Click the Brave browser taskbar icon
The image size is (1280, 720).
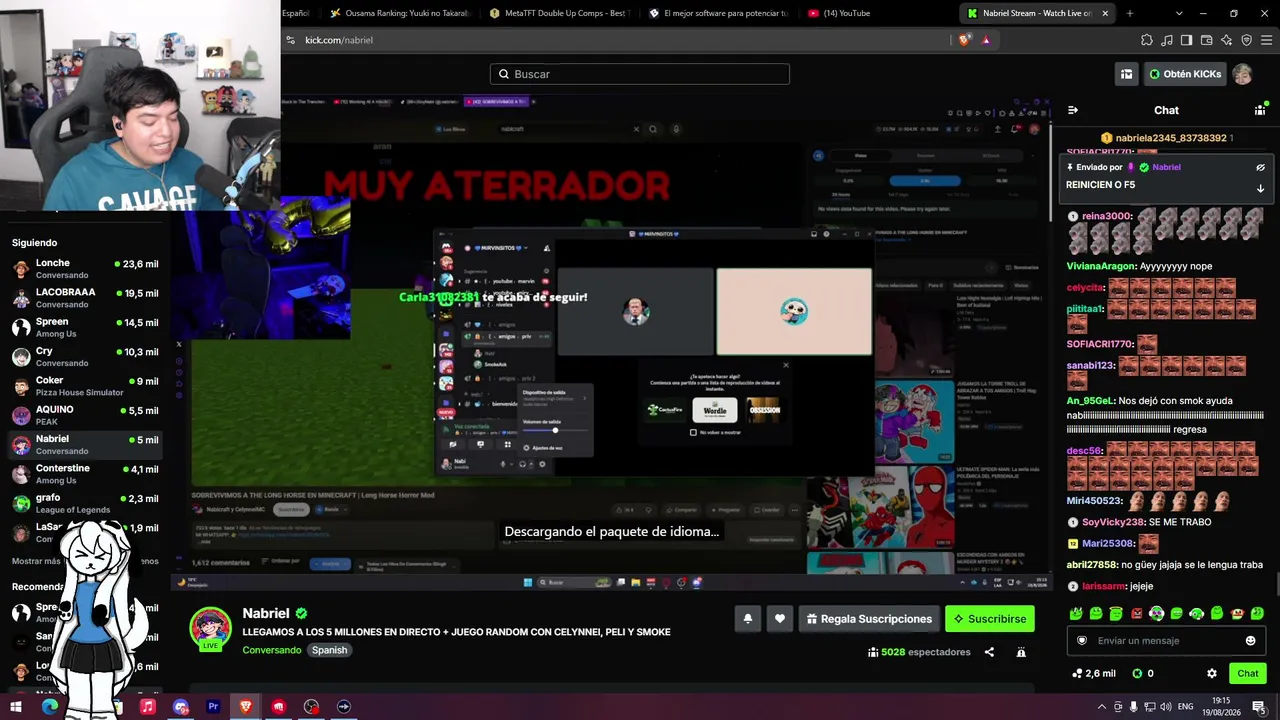tap(246, 707)
